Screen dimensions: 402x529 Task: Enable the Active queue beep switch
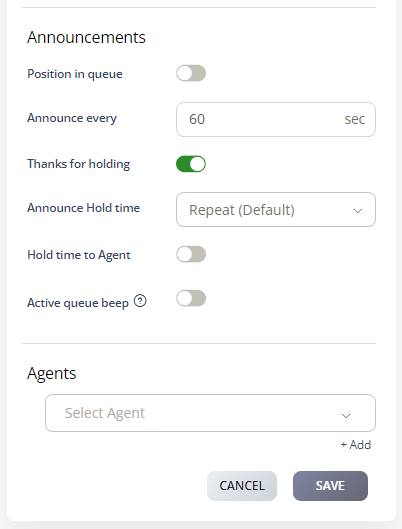pos(191,298)
